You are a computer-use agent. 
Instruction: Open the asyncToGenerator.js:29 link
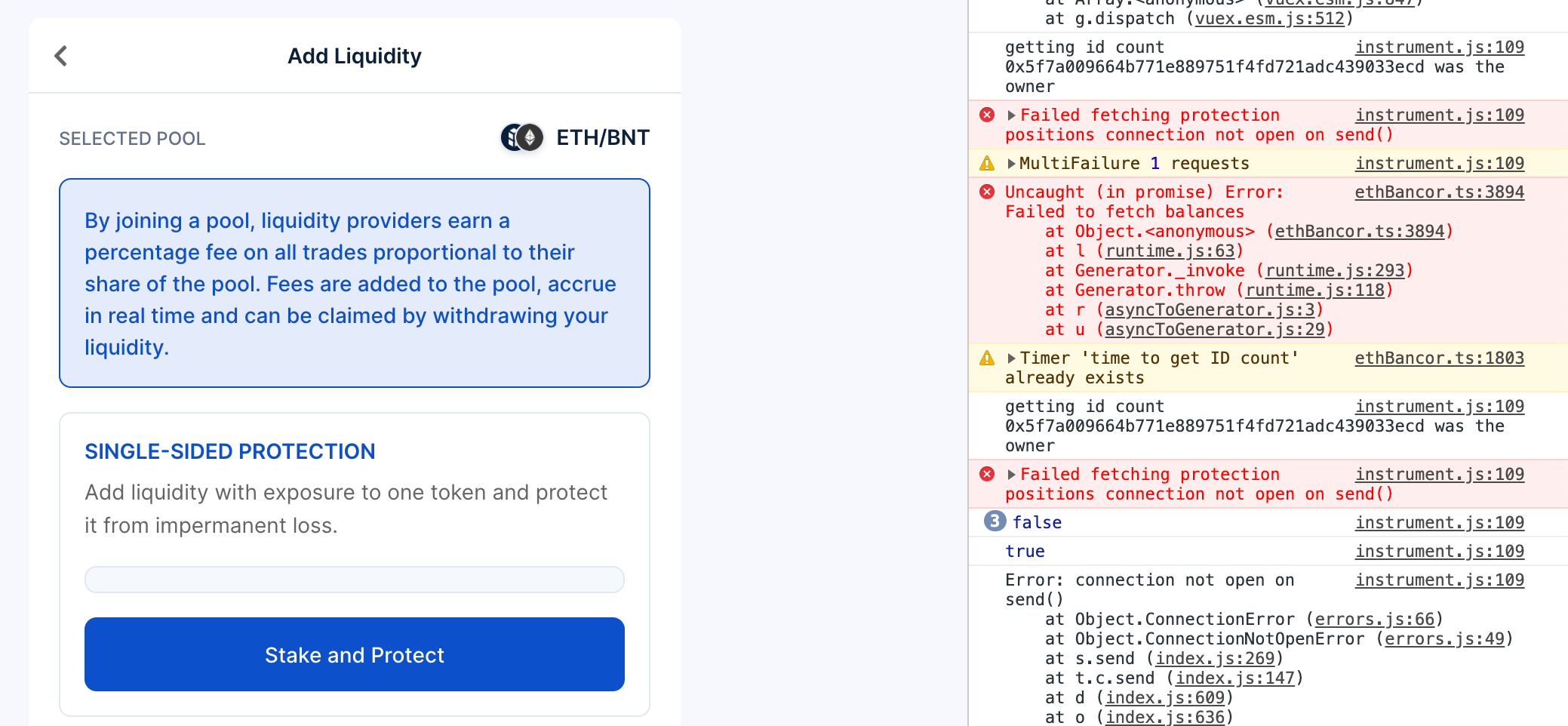click(1215, 329)
